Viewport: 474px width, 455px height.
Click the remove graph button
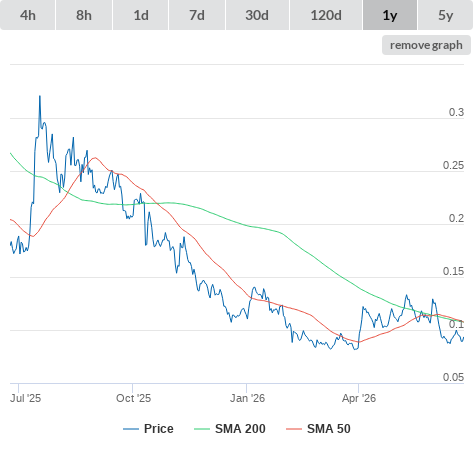pos(426,45)
